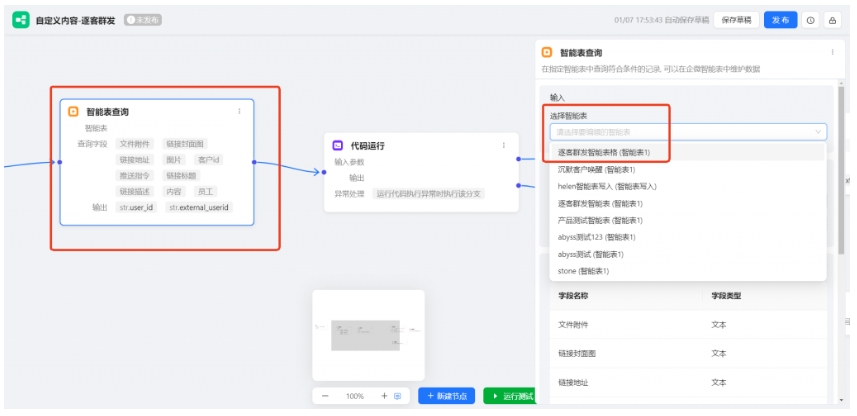Click the 链接封面图 tag in query node
The width and height of the screenshot is (857, 416).
coord(185,144)
